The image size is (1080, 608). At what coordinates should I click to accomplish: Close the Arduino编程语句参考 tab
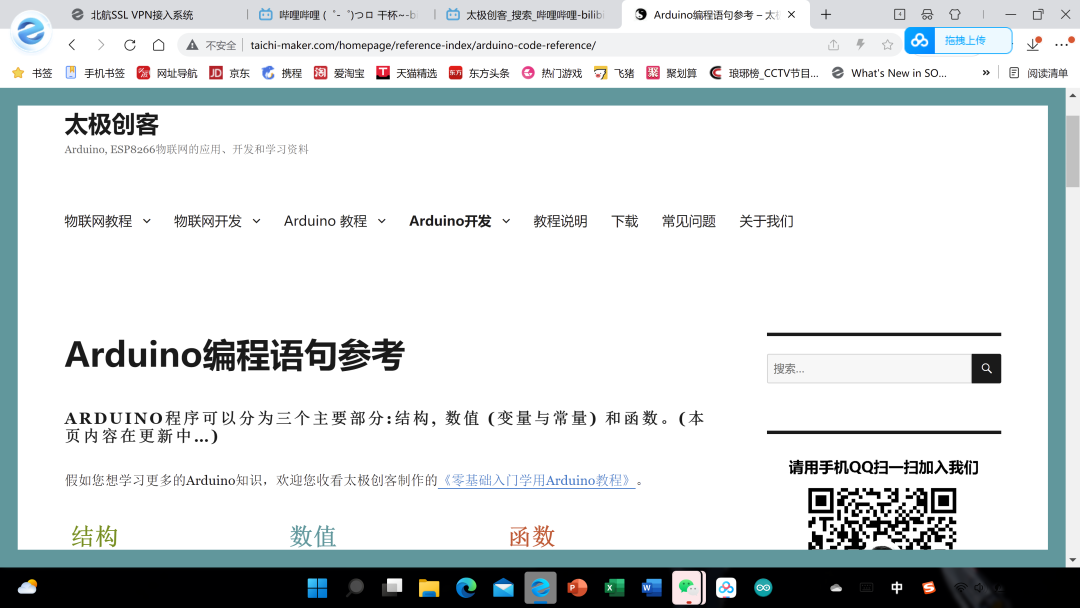pyautogui.click(x=791, y=14)
